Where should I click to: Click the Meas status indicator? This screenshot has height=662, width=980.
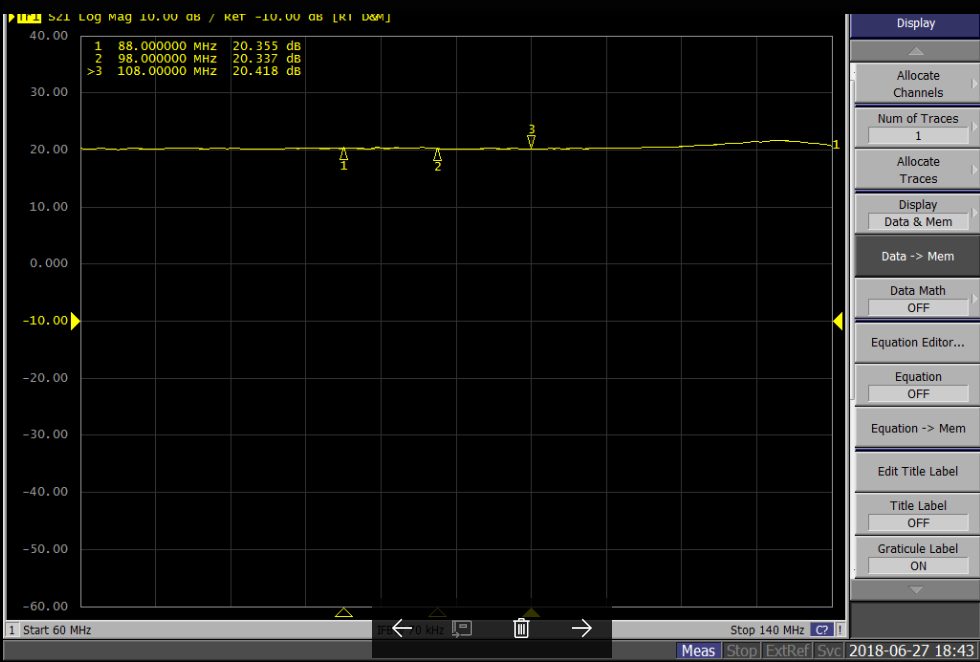click(x=698, y=651)
